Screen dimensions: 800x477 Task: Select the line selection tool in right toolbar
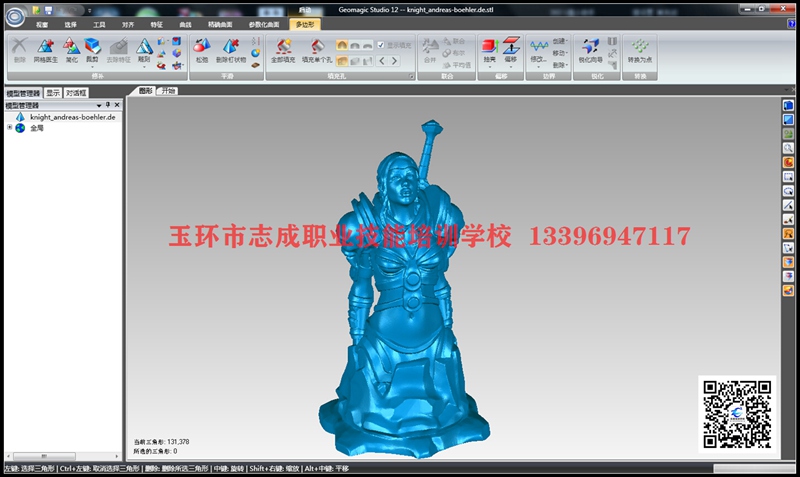coord(788,205)
